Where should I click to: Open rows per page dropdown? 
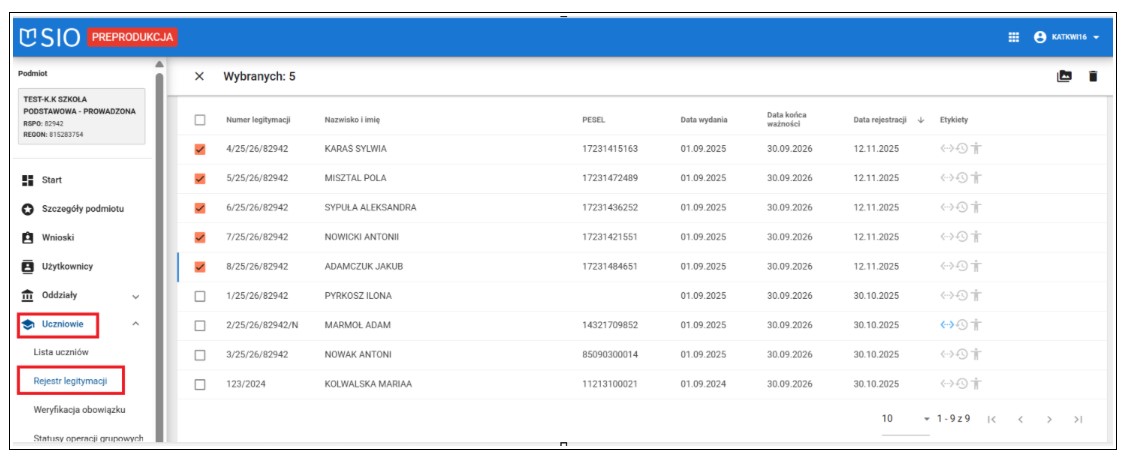(x=925, y=419)
